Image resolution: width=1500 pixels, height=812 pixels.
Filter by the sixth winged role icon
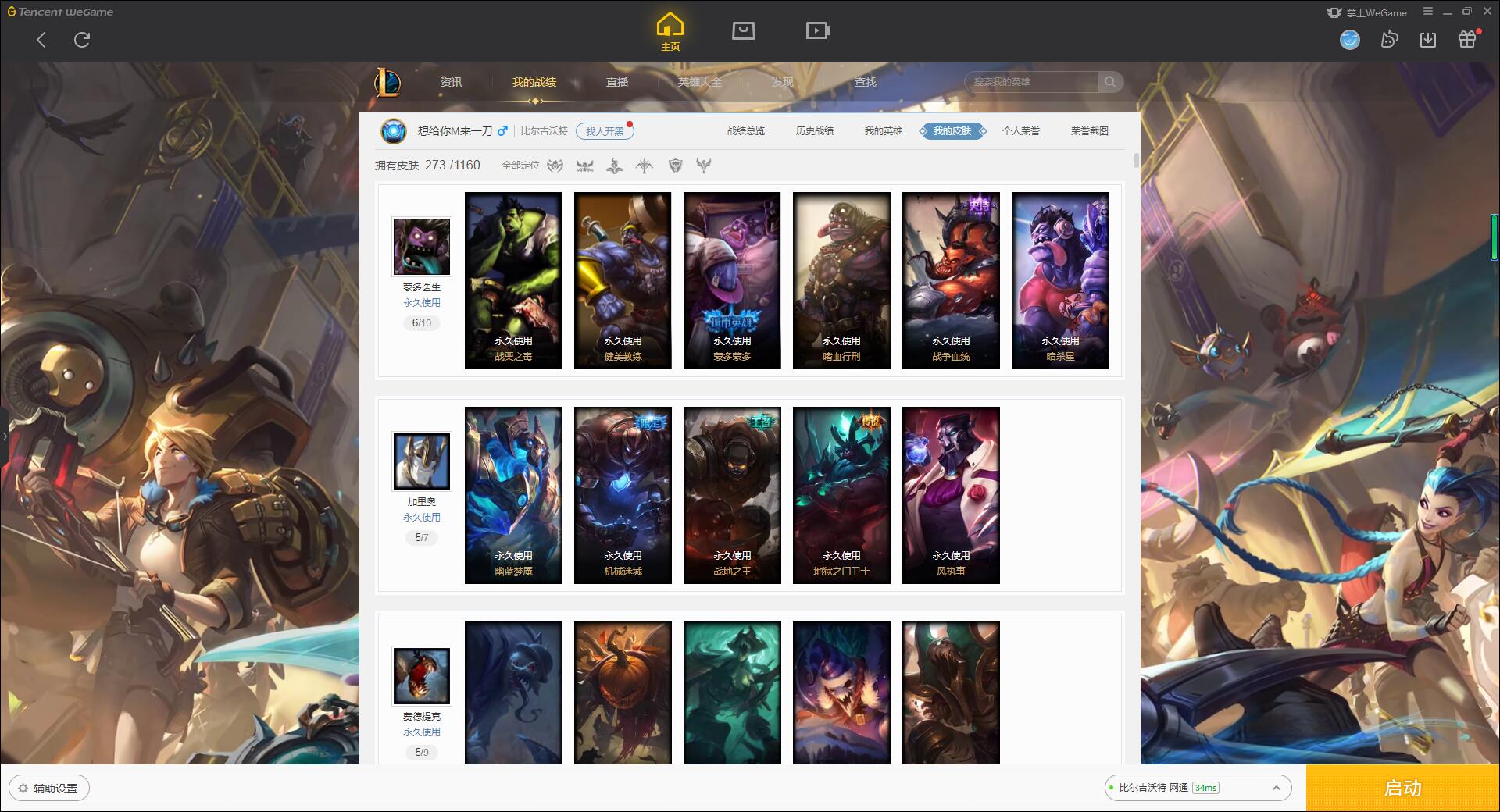tap(704, 166)
